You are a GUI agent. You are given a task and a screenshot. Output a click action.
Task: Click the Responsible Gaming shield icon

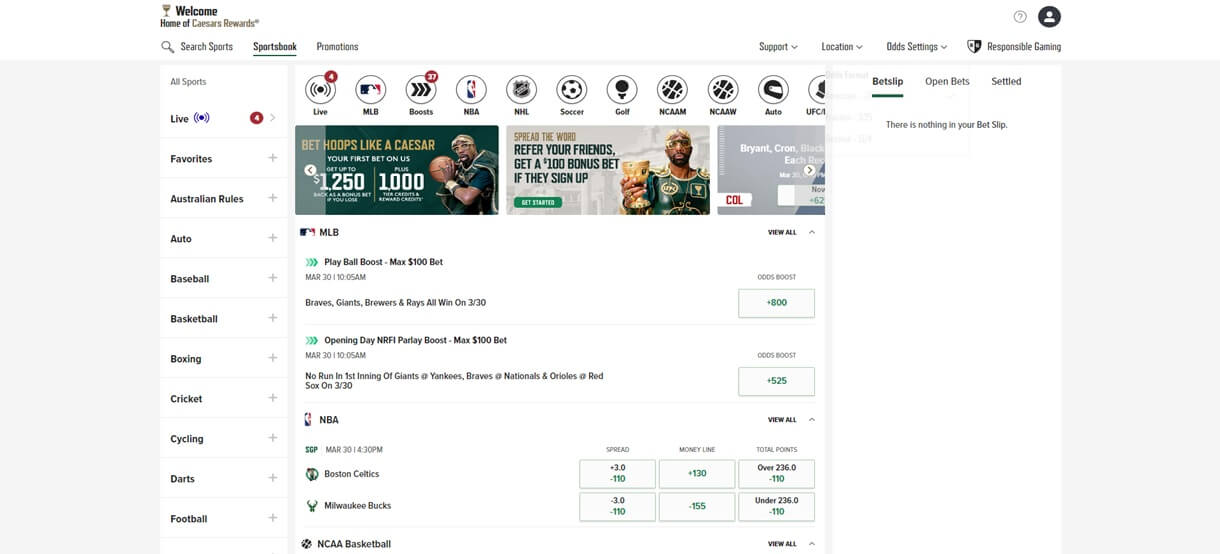coord(974,47)
